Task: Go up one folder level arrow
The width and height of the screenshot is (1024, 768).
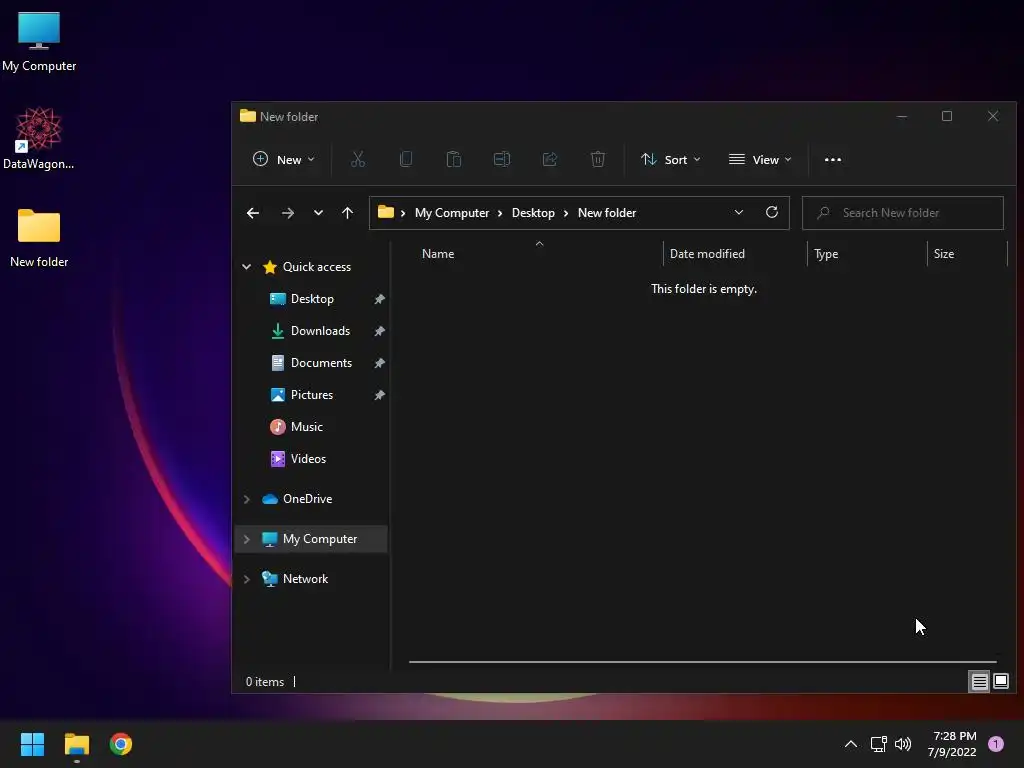Action: click(x=347, y=213)
